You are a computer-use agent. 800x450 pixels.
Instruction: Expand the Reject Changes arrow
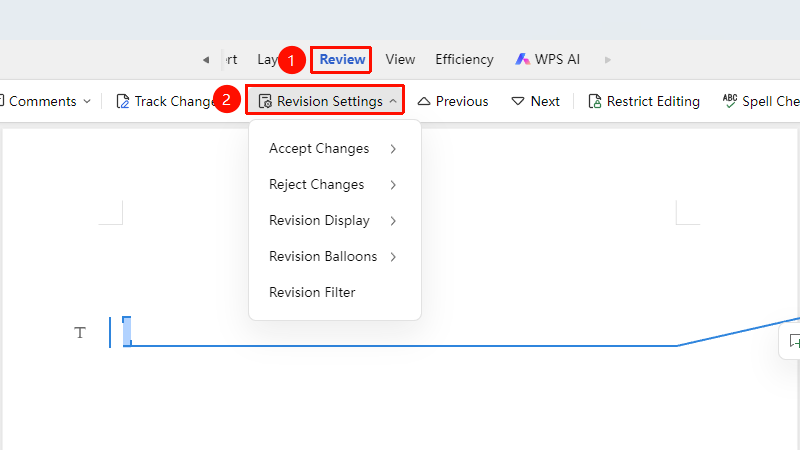393,185
